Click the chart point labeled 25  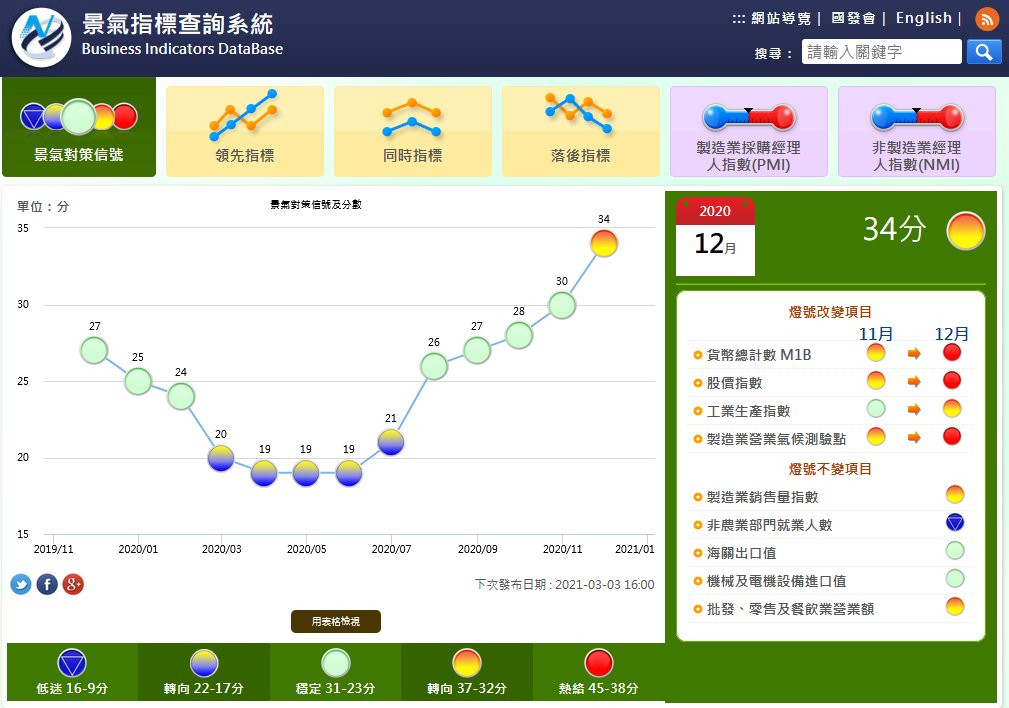[x=138, y=381]
